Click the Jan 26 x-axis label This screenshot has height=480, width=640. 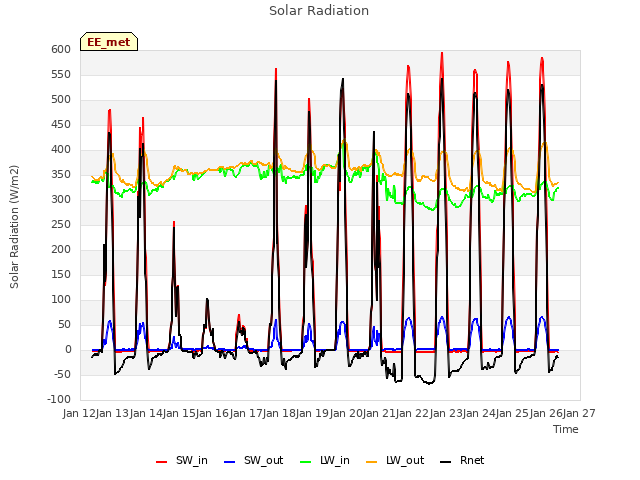click(x=546, y=413)
